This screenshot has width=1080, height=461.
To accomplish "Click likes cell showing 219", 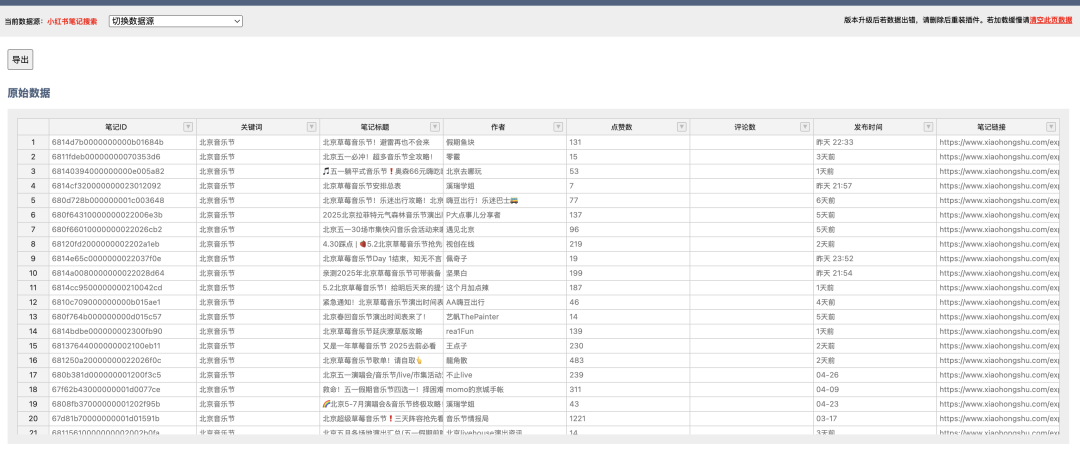I will [x=628, y=244].
